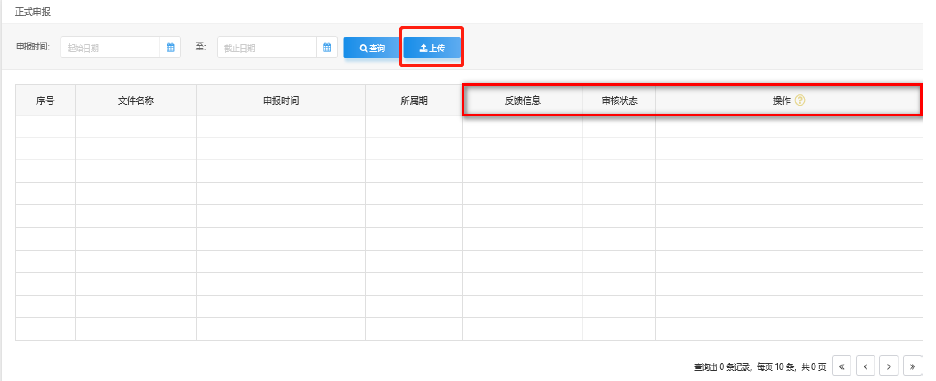The image size is (936, 381).
Task: Open the 起始日期 calendar picker icon
Action: (170, 47)
